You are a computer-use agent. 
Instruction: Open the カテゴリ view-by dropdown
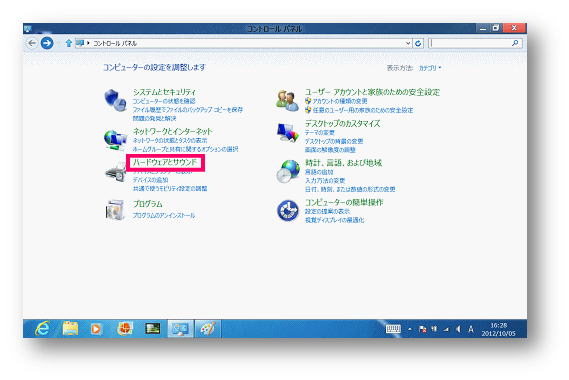coord(430,68)
